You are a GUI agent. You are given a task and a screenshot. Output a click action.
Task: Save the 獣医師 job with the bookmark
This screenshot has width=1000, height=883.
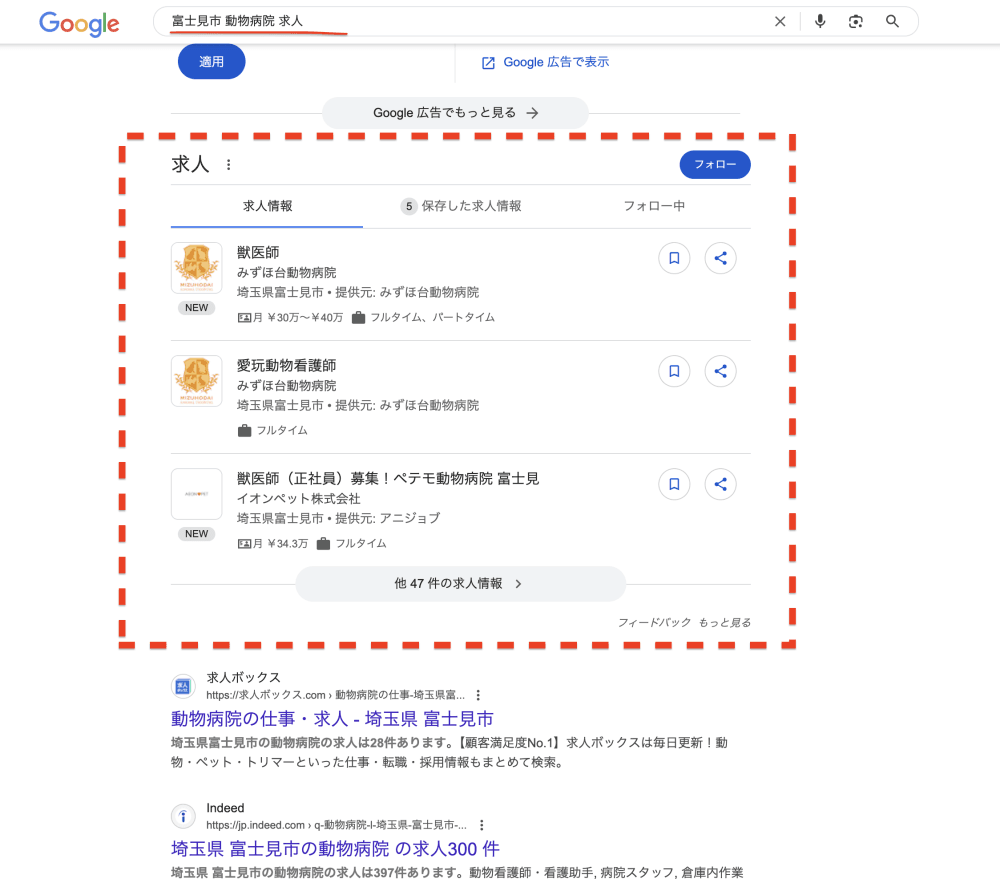point(674,258)
